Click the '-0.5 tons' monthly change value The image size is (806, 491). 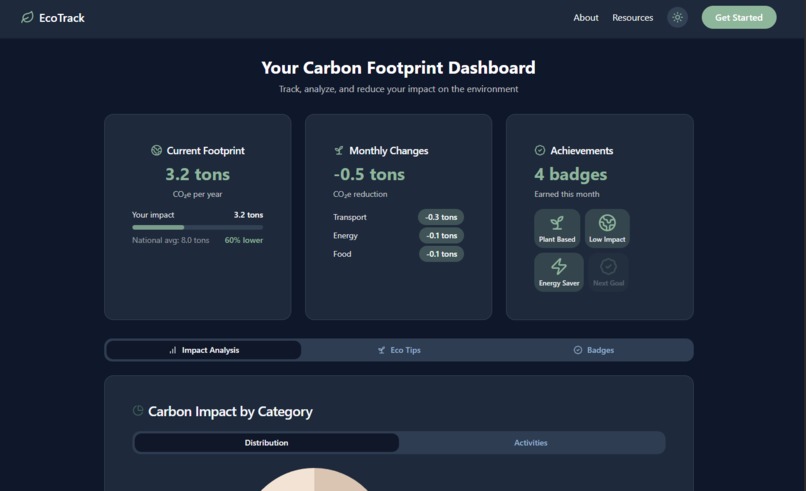(369, 174)
